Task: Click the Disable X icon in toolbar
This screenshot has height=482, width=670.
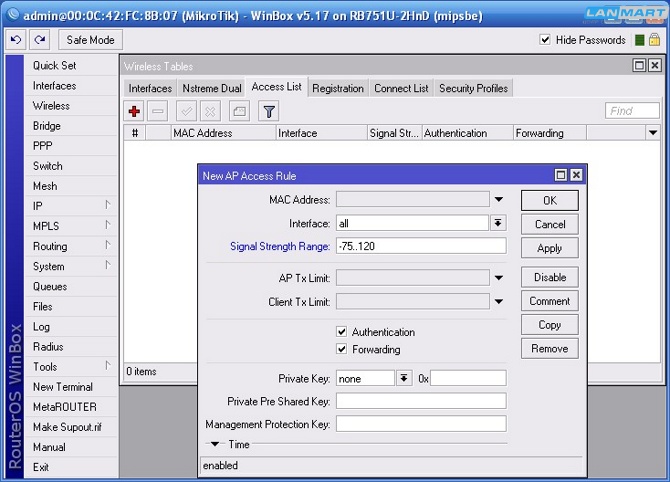Action: click(212, 111)
